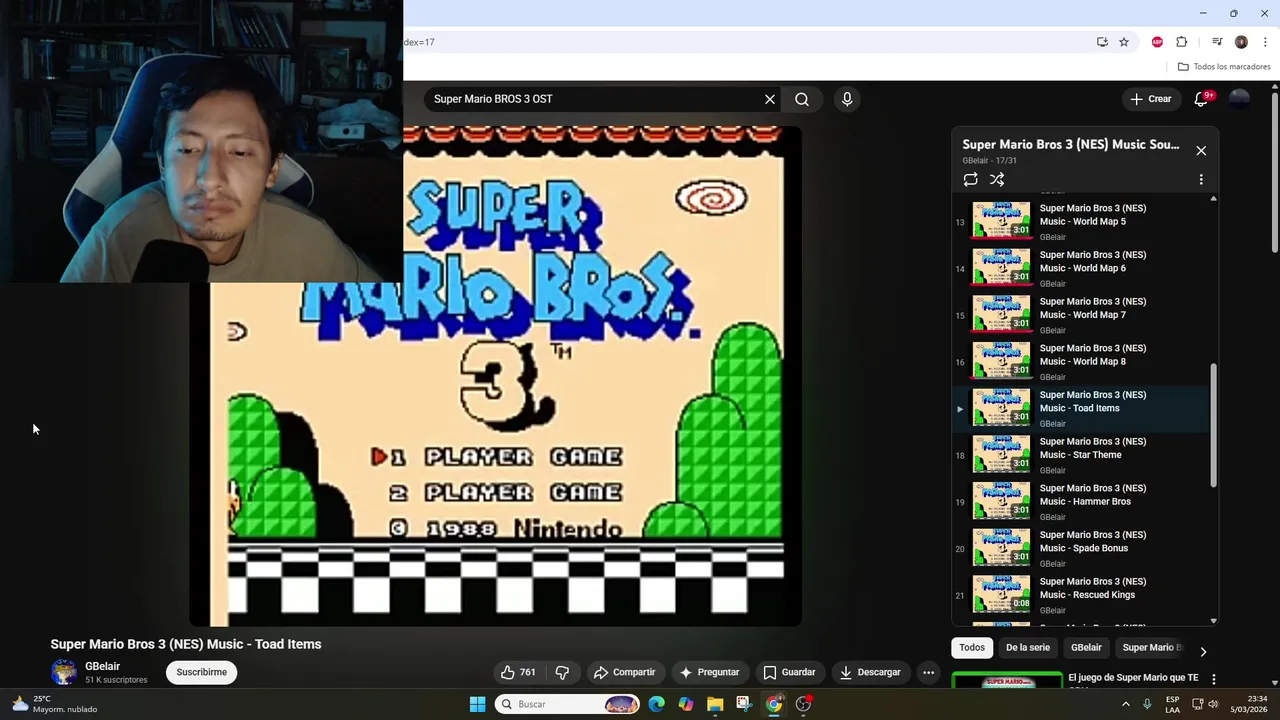1280x720 pixels.
Task: Click the taskbar Buscar search box
Action: coord(567,704)
